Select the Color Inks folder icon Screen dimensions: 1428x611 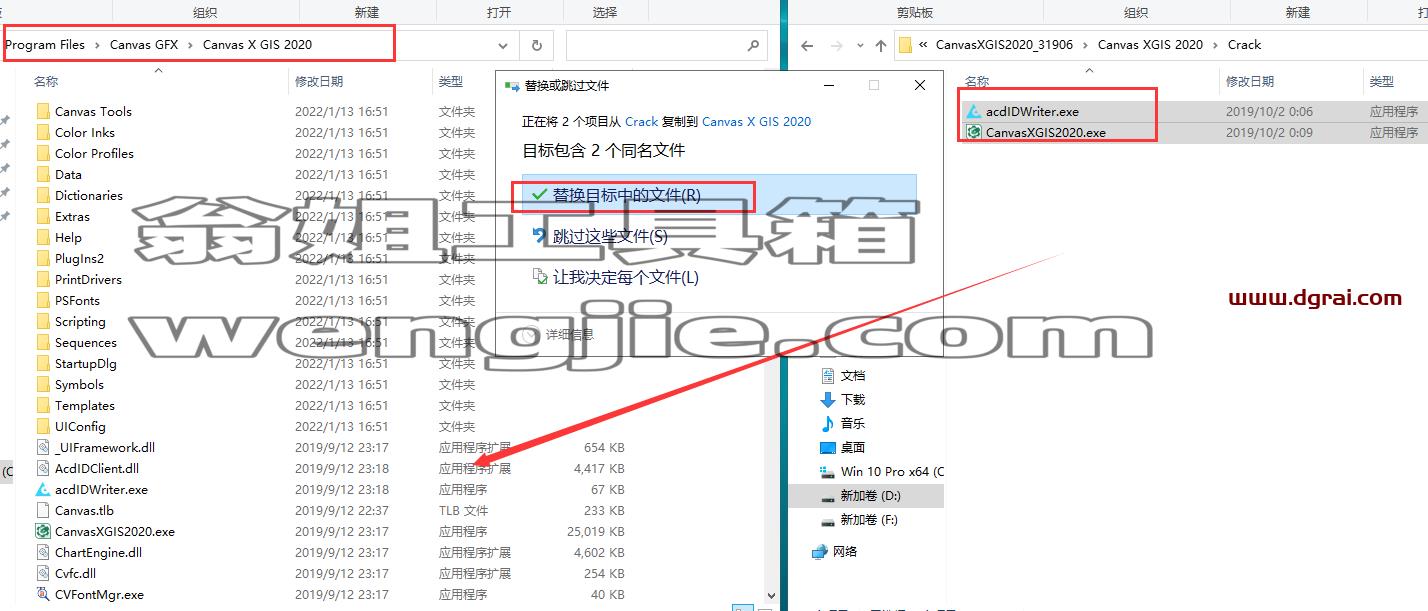43,132
